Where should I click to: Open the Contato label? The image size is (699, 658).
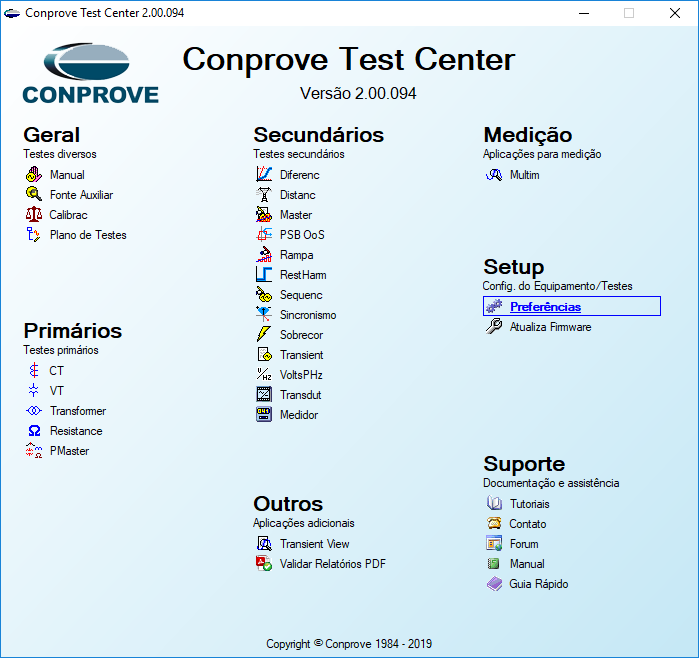(x=527, y=524)
